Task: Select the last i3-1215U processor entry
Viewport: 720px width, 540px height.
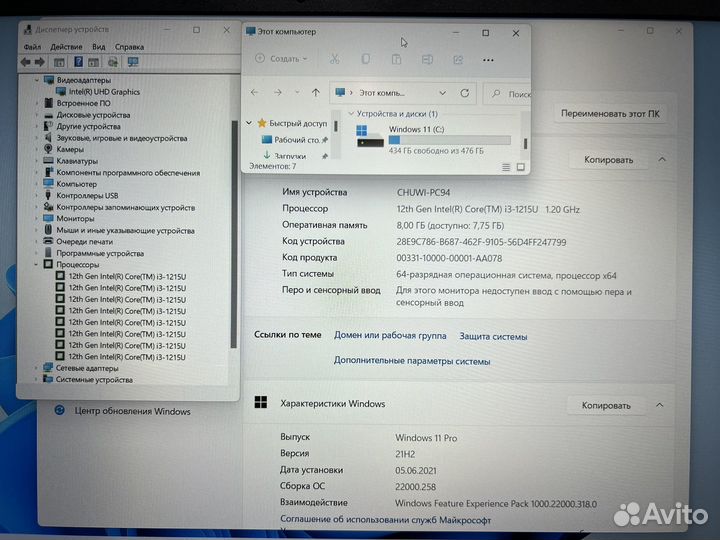Action: point(127,357)
